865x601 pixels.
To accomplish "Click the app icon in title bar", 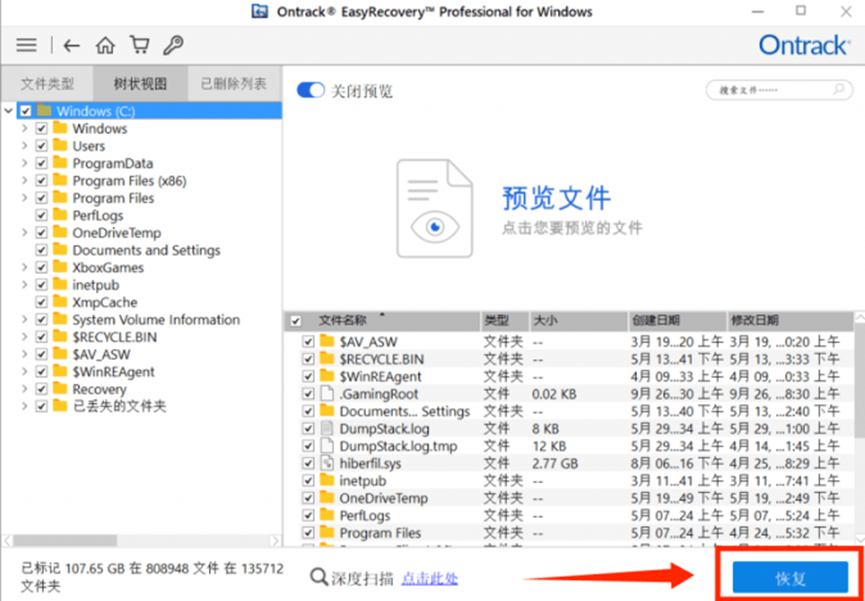I will coord(259,12).
